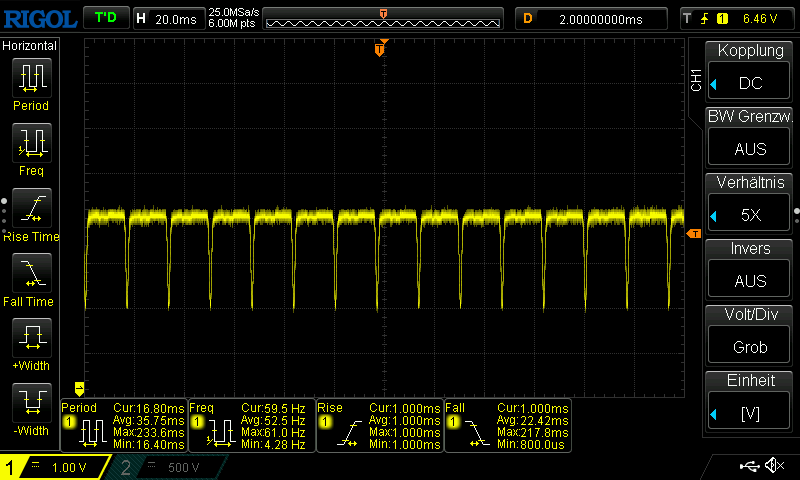The height and width of the screenshot is (480, 800).
Task: Select channel 2 label at 500 V
Action: (166, 467)
